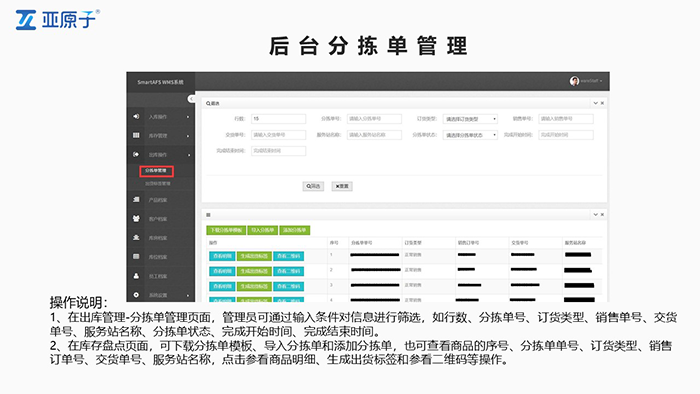Click 查看二维码 in row 3
Image resolution: width=700 pixels, height=394 pixels.
(x=288, y=286)
